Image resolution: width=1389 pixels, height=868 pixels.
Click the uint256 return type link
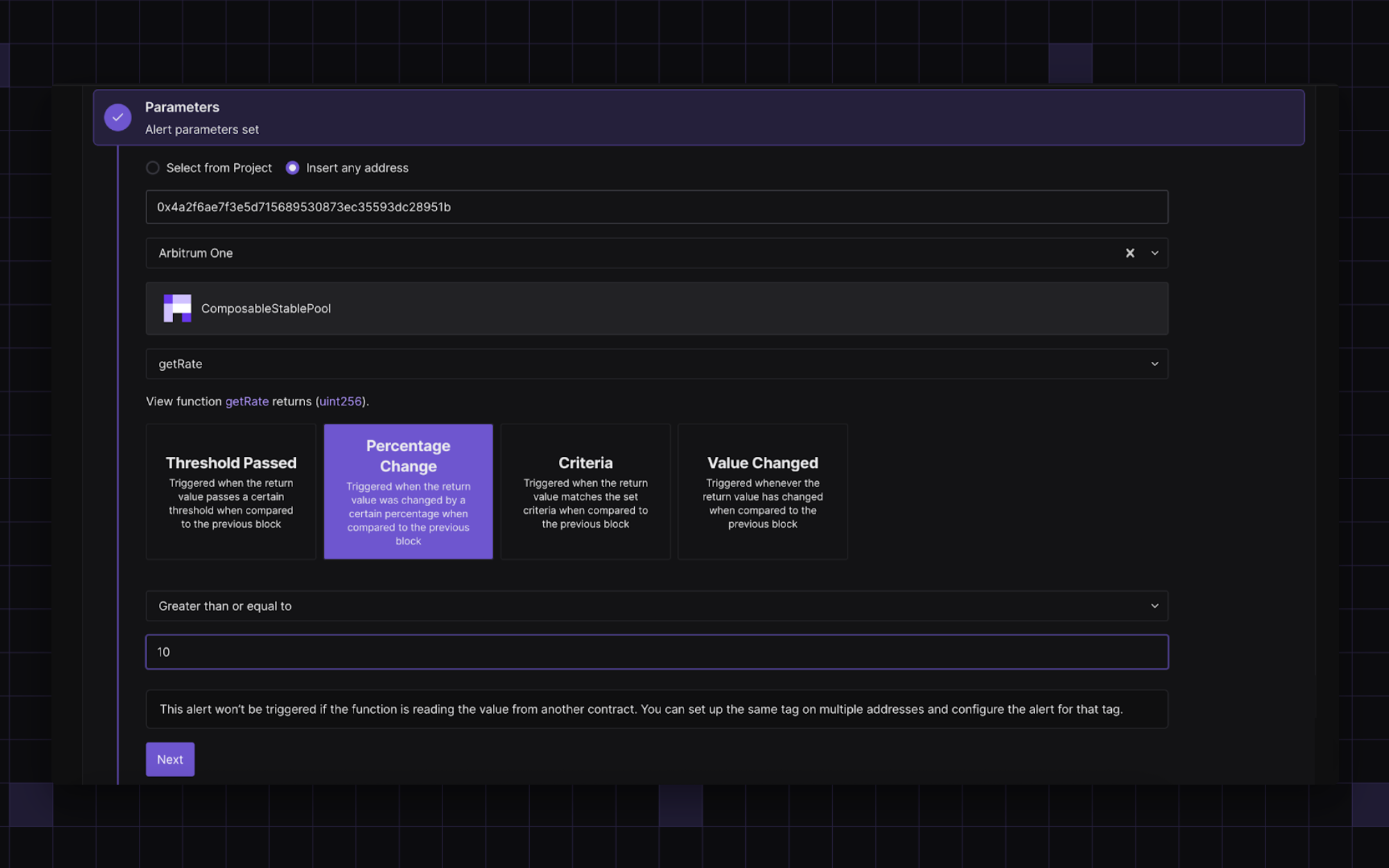pyautogui.click(x=340, y=401)
